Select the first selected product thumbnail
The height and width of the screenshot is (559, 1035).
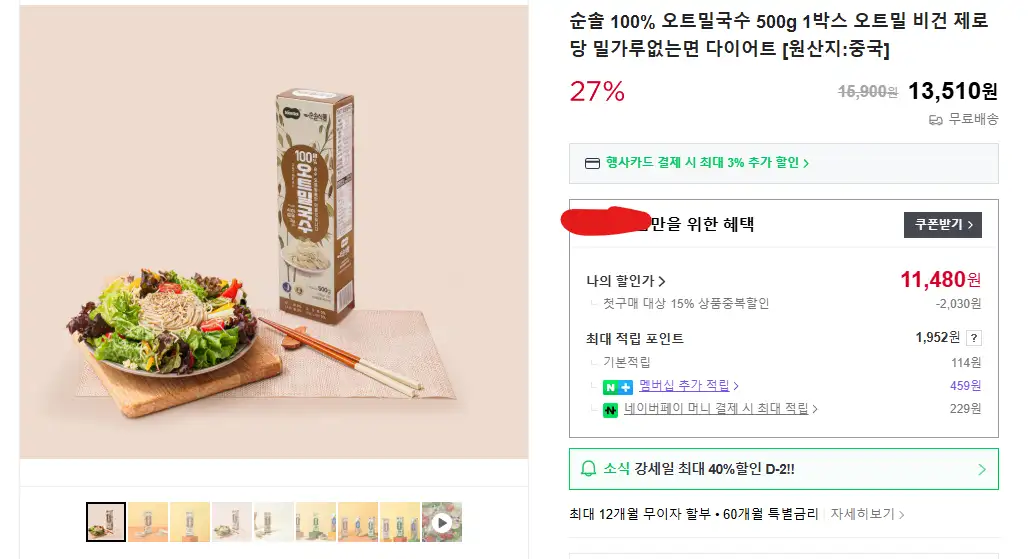pyautogui.click(x=106, y=522)
